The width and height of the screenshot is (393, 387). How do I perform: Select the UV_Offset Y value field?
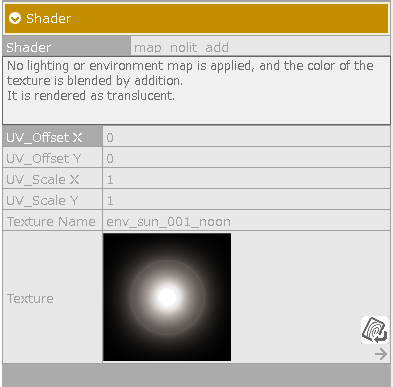246,158
